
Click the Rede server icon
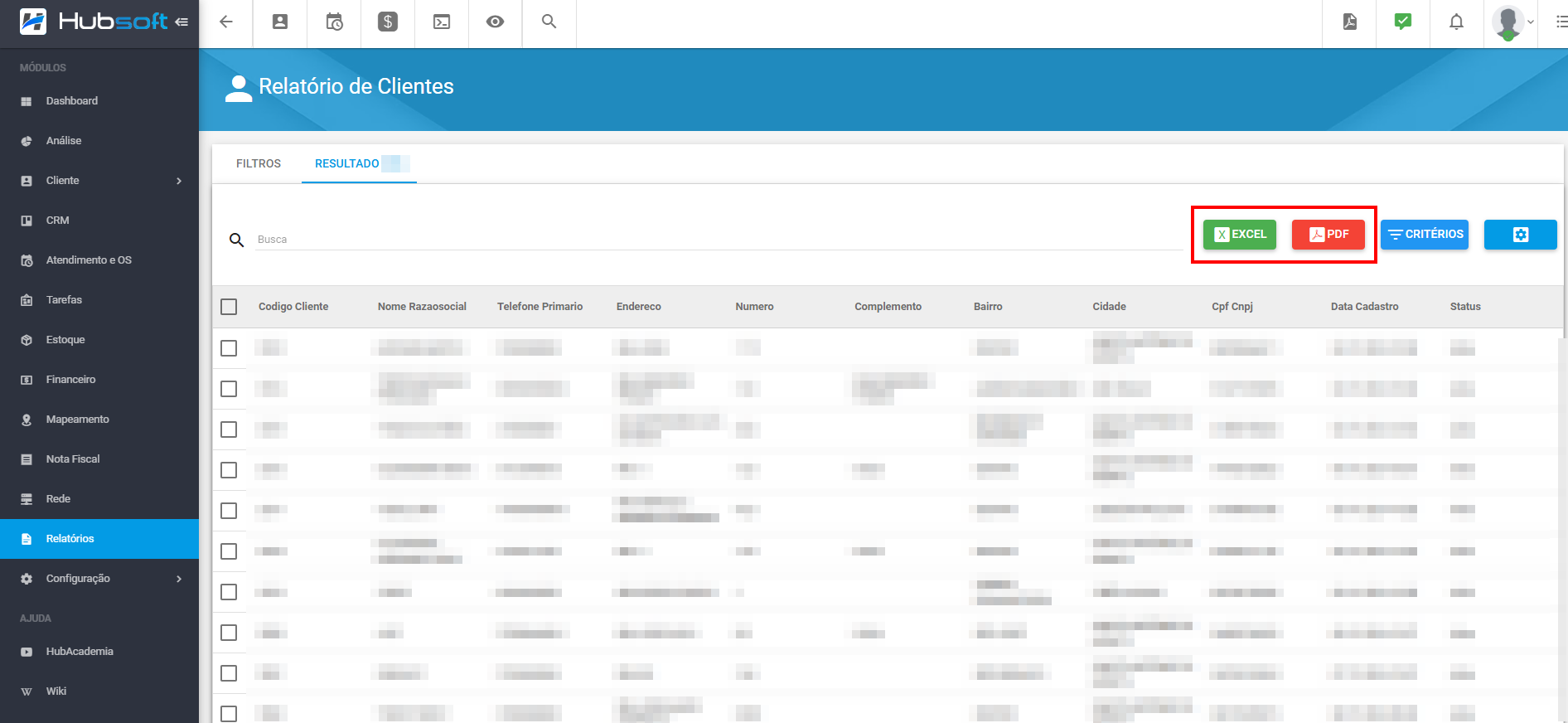[x=27, y=499]
